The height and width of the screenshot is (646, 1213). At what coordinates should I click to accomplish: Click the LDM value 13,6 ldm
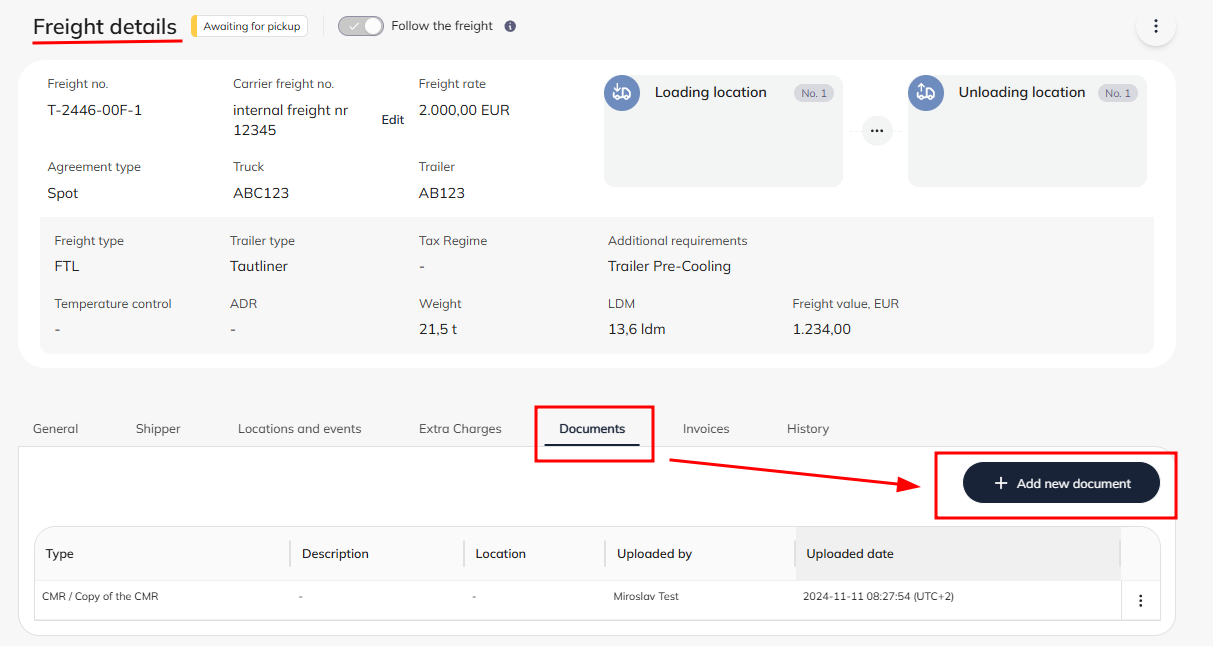point(637,329)
